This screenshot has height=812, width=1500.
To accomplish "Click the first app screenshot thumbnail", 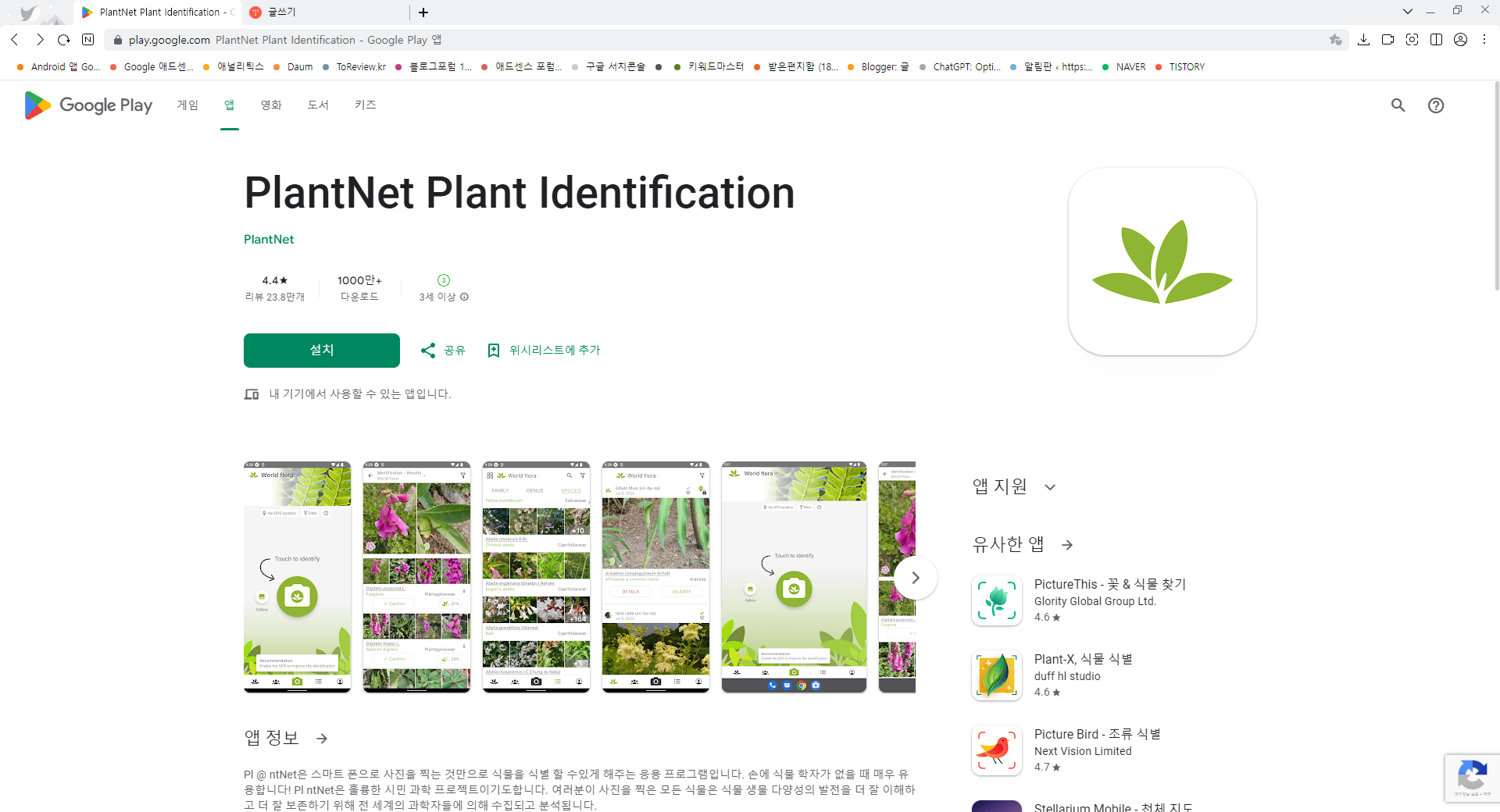I will pos(297,577).
